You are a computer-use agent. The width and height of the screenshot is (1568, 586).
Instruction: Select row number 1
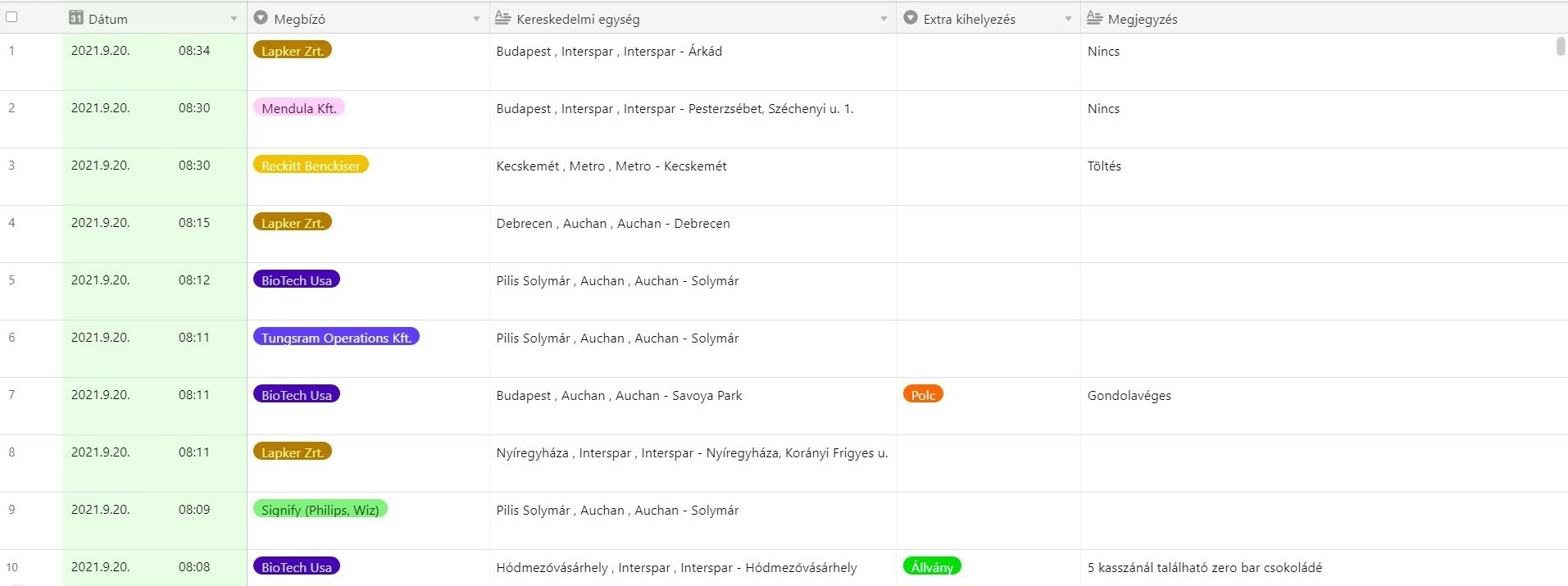(x=11, y=51)
